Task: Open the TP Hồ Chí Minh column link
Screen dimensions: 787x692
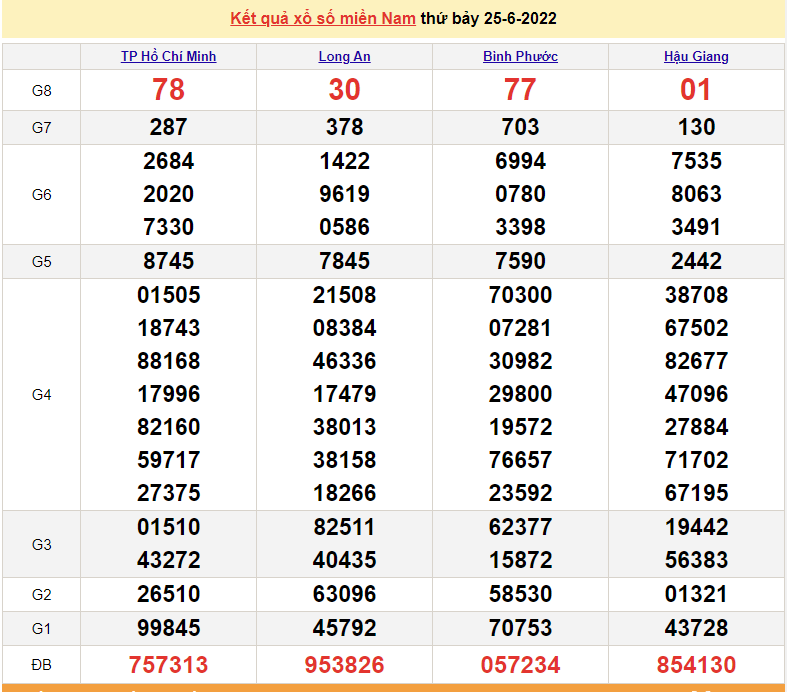Action: click(x=168, y=56)
